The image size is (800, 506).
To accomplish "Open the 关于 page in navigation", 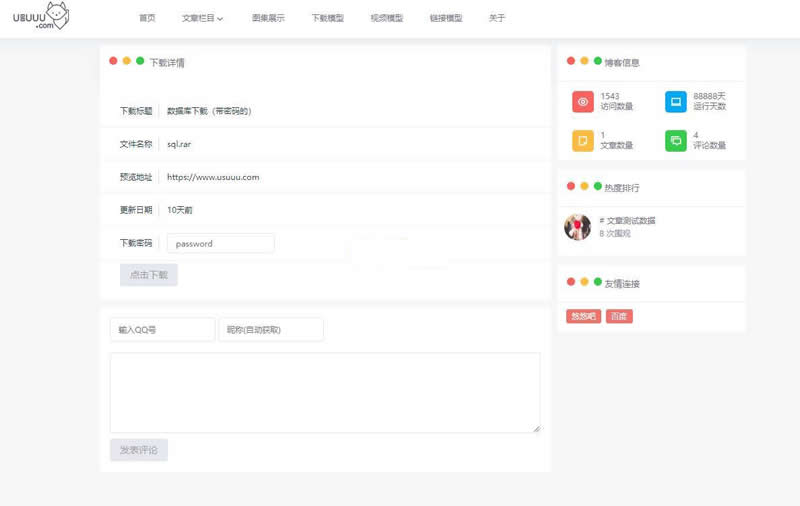I will click(497, 18).
